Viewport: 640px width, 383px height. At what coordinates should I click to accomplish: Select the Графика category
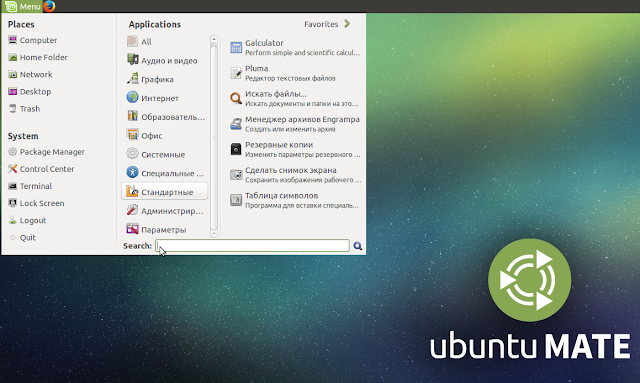click(x=164, y=79)
